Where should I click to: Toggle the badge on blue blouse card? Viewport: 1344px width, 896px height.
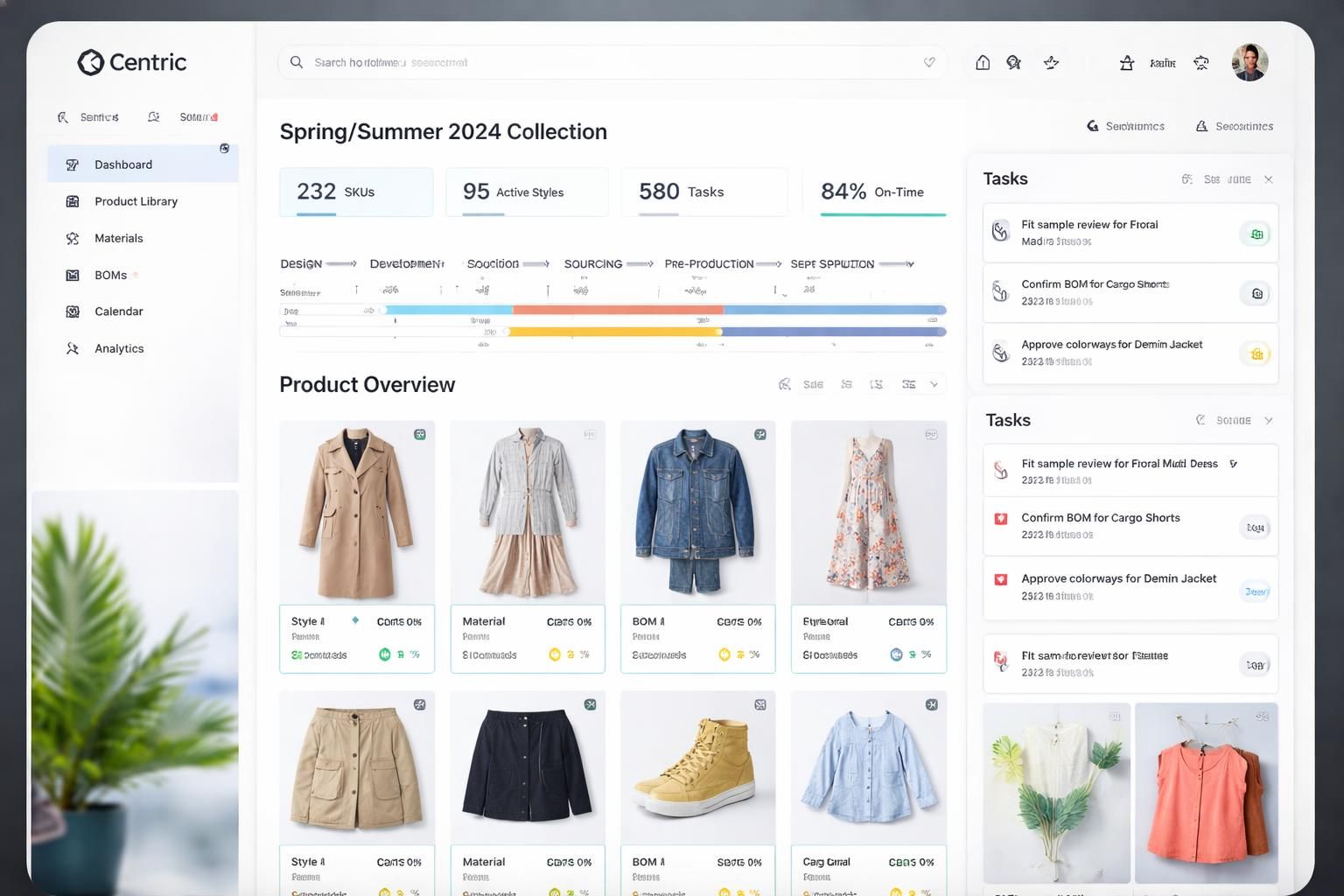click(932, 704)
